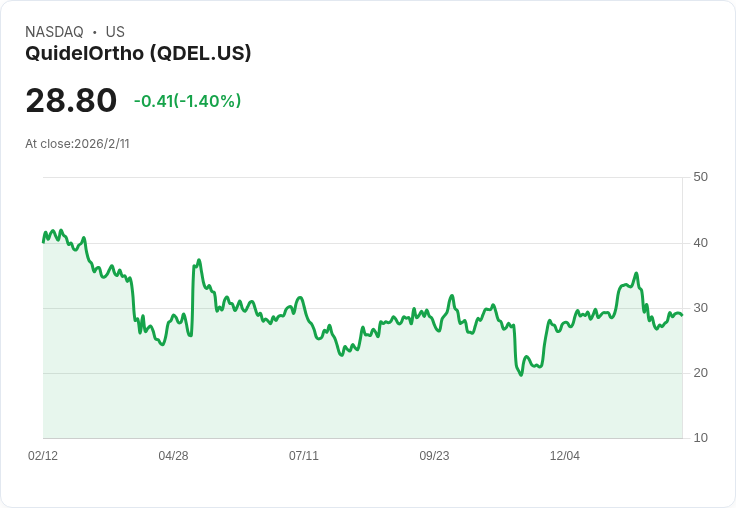This screenshot has width=736, height=508.
Task: Click the 40 value on y-axis
Action: tap(700, 243)
